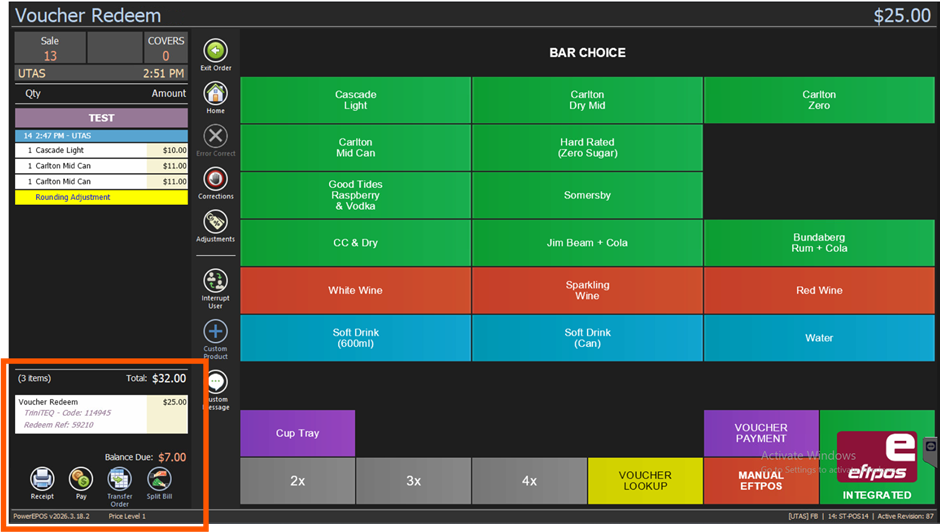Choose Manual EFTPOS payment
Screen dimensions: 940x532
[x=761, y=481]
